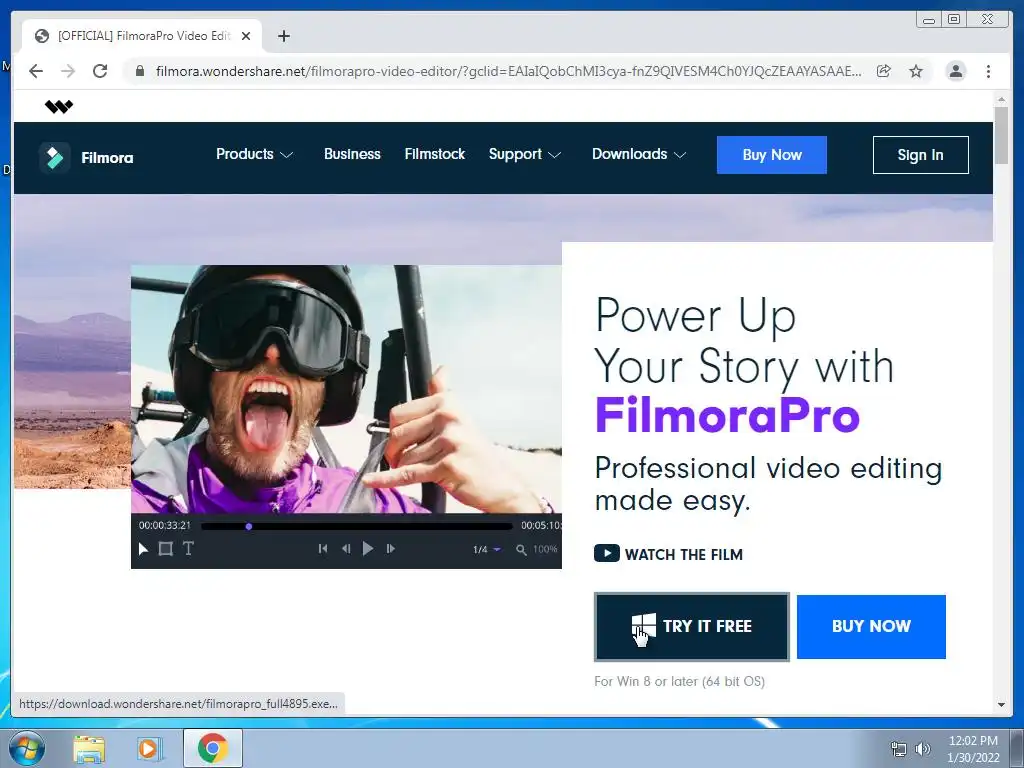Step forward one frame in the player

390,549
